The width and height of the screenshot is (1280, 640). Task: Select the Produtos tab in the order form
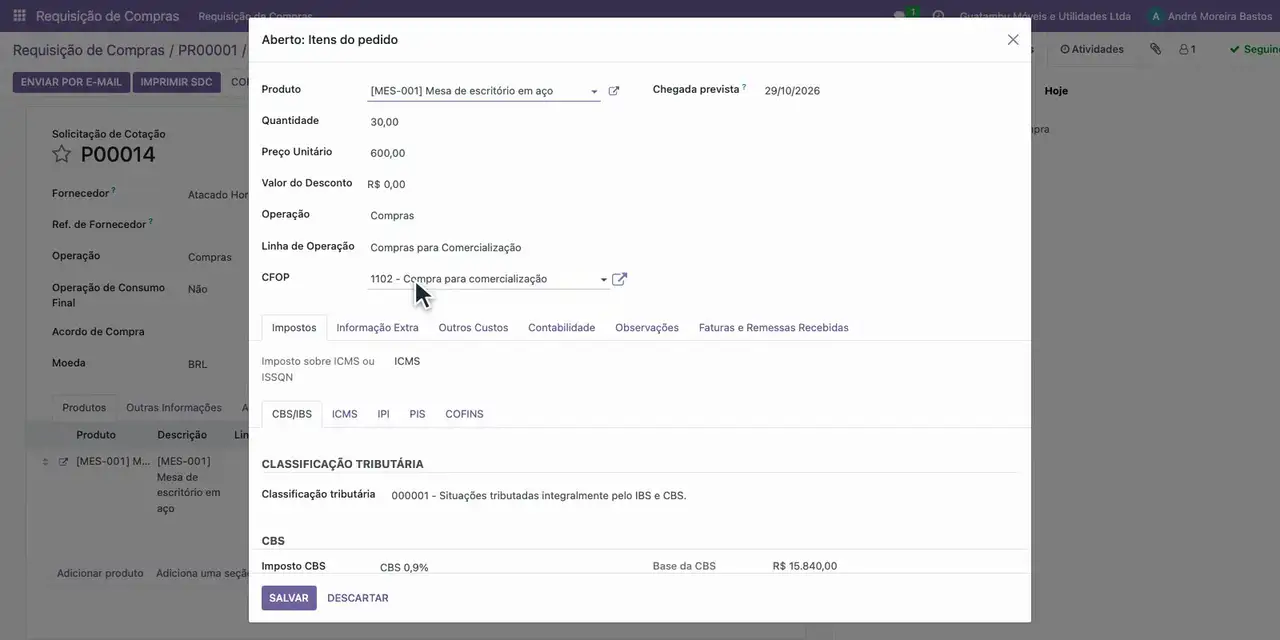84,408
